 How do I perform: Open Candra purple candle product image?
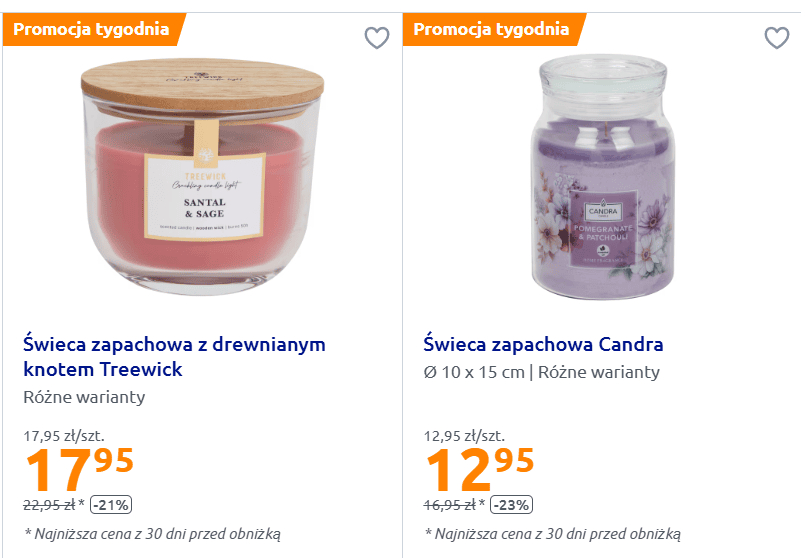(x=603, y=177)
